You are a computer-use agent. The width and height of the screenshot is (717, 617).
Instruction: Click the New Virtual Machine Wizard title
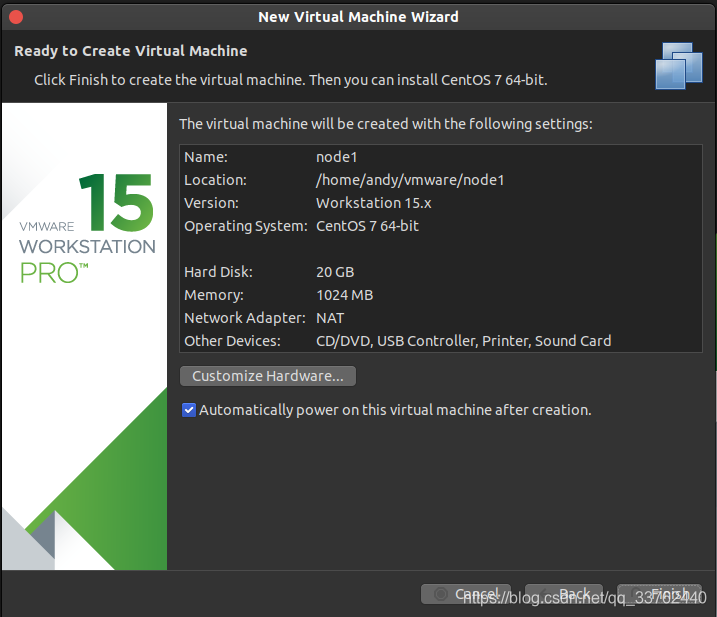pos(358,17)
